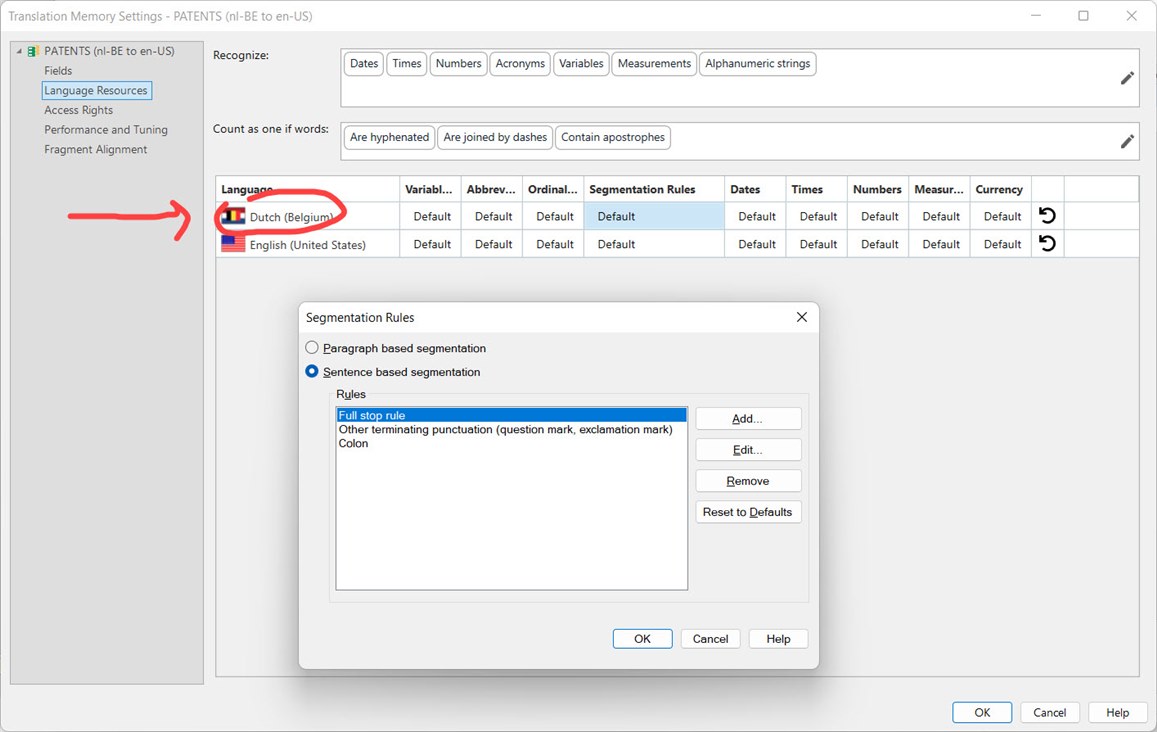The height and width of the screenshot is (732, 1157).
Task: Open the Access Rights page
Action: [78, 110]
